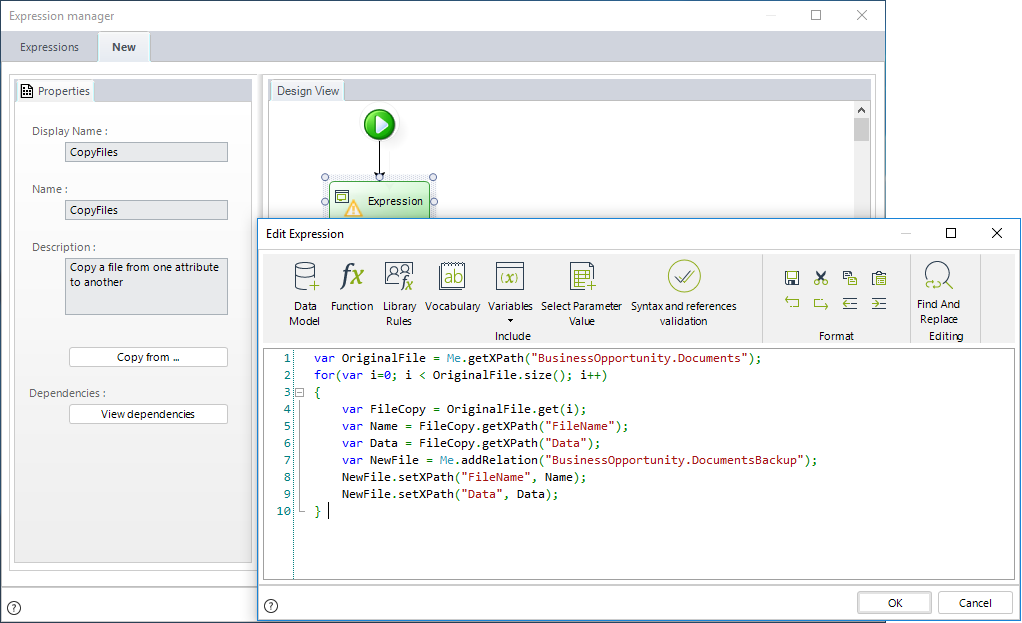1022x623 pixels.
Task: Click the Copy from ... button
Action: [148, 357]
